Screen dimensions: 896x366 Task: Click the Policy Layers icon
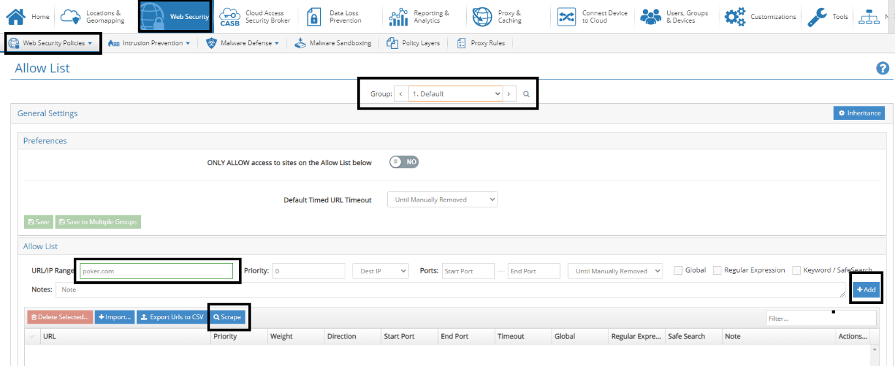[392, 43]
